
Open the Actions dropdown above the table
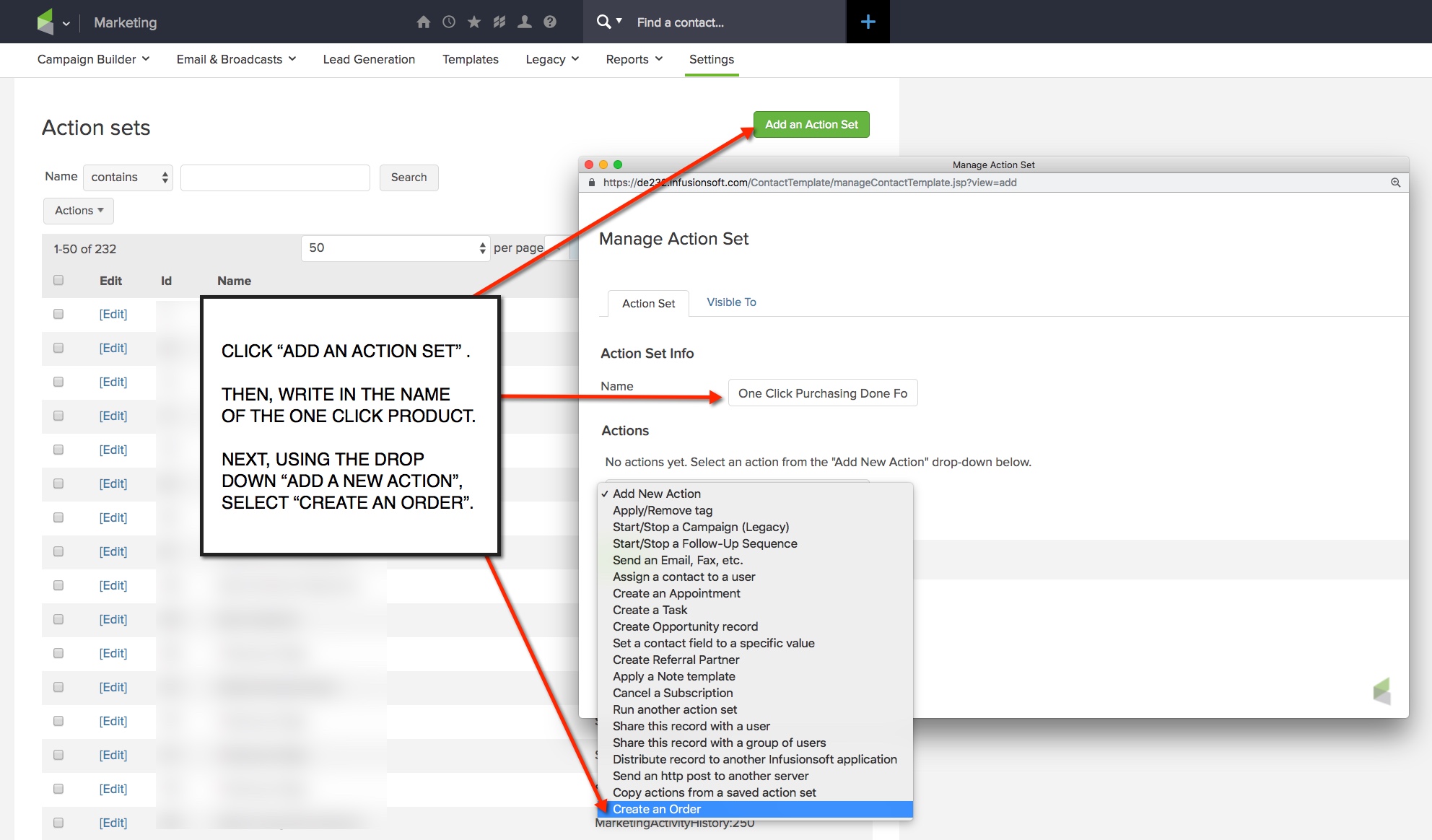[x=78, y=211]
